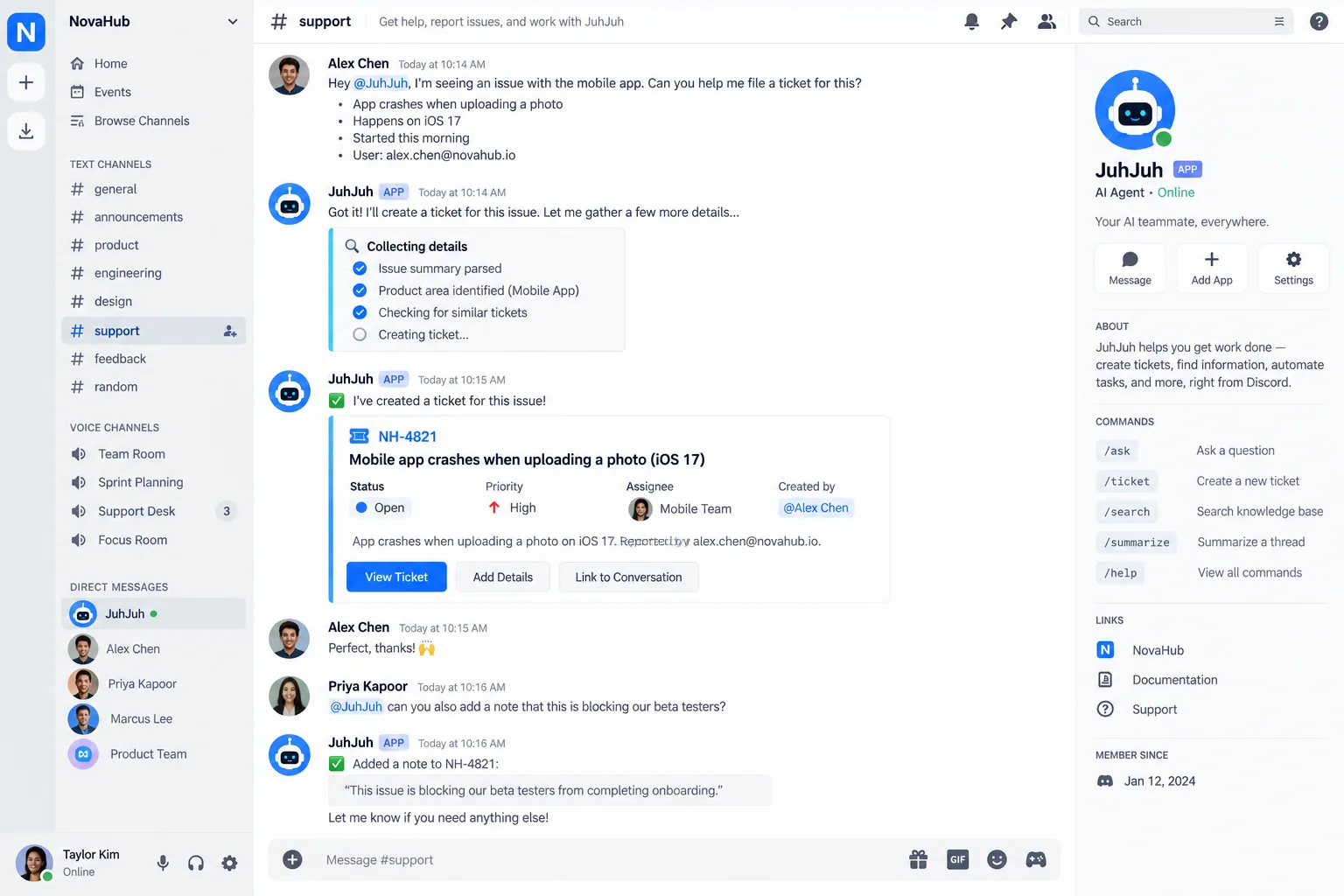
Task: Toggle headphones deafen
Action: tap(196, 864)
